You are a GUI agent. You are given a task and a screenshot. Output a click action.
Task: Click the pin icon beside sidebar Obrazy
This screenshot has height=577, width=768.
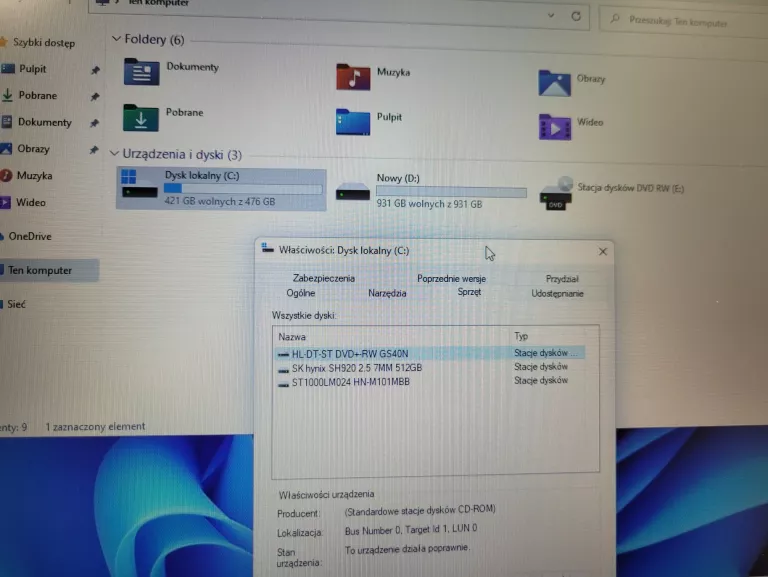94,150
